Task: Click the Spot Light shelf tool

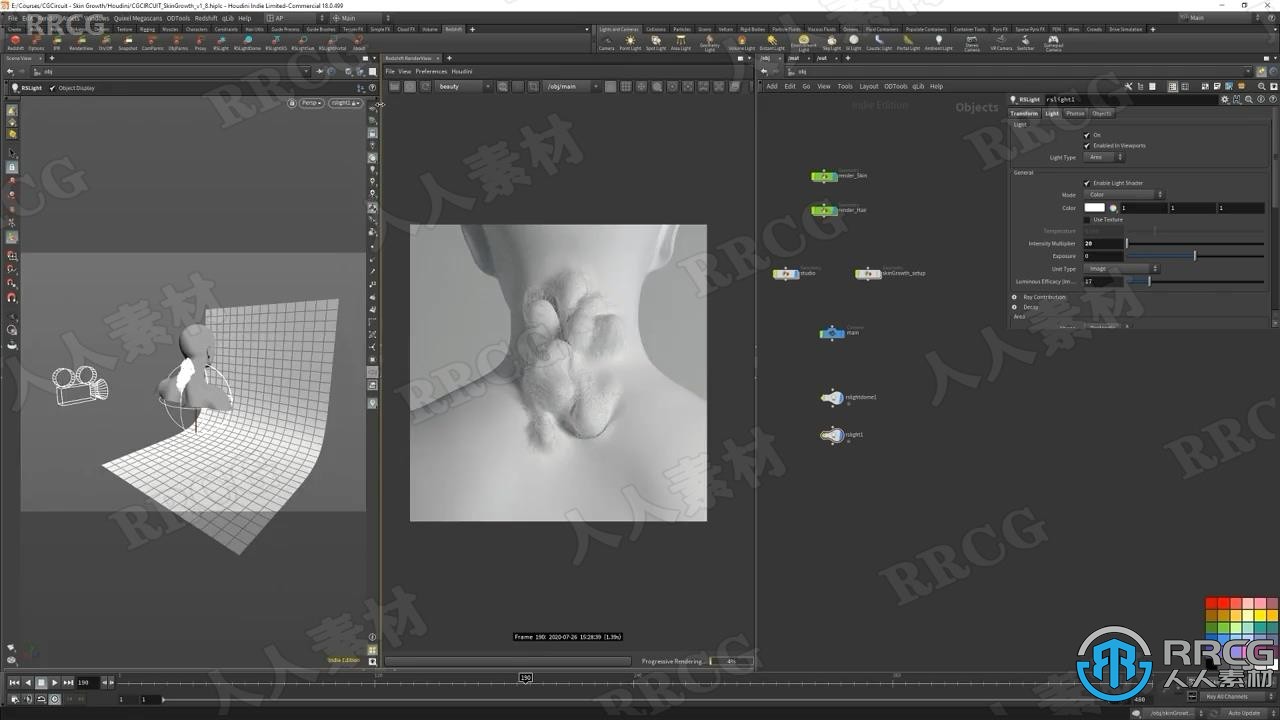Action: click(x=656, y=43)
